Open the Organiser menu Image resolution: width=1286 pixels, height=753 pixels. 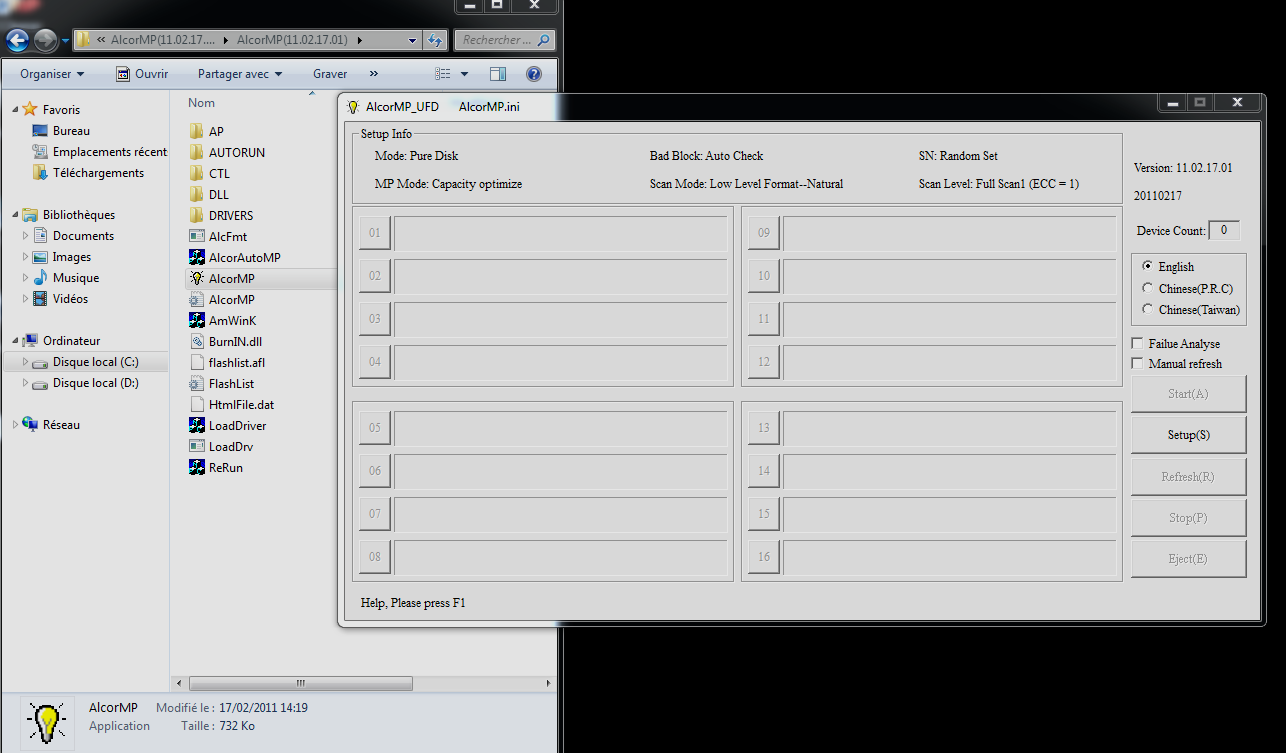[x=52, y=74]
